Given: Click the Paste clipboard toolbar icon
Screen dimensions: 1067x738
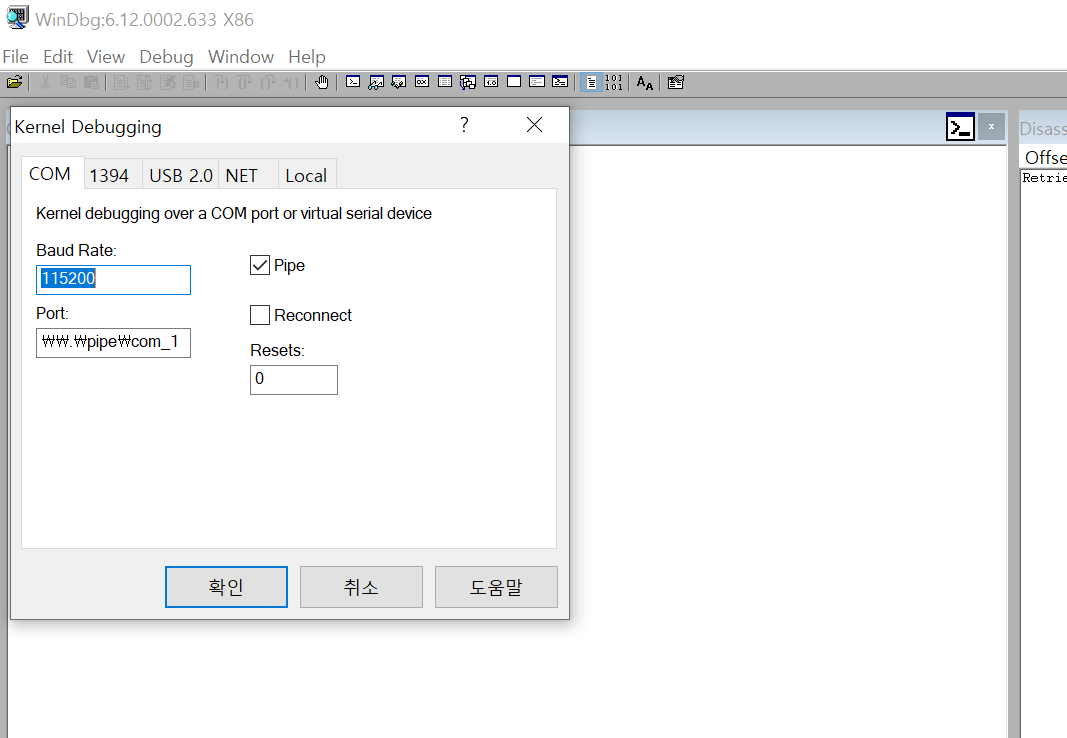Looking at the screenshot, I should tap(91, 82).
